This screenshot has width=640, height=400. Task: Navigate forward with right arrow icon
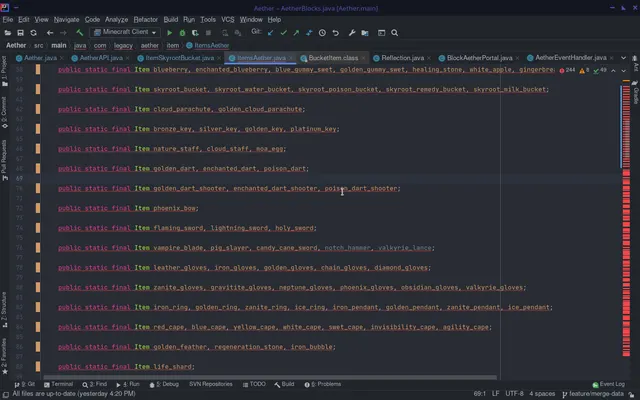(x=63, y=33)
